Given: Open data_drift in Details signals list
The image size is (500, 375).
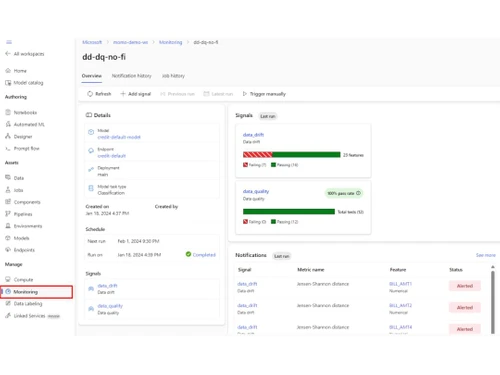Looking at the screenshot, I should (107, 286).
